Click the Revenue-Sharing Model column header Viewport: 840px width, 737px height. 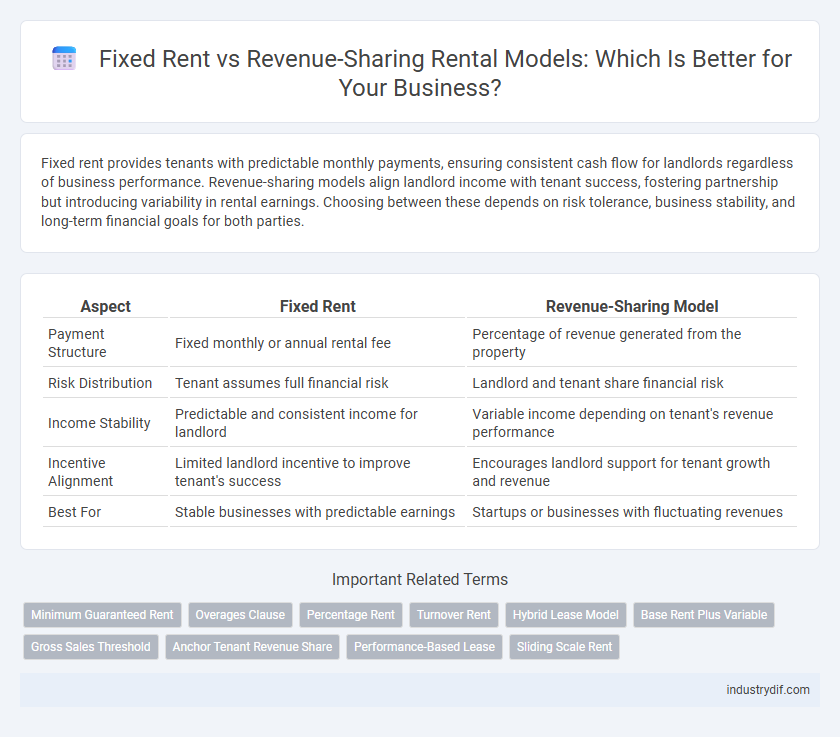(x=632, y=306)
